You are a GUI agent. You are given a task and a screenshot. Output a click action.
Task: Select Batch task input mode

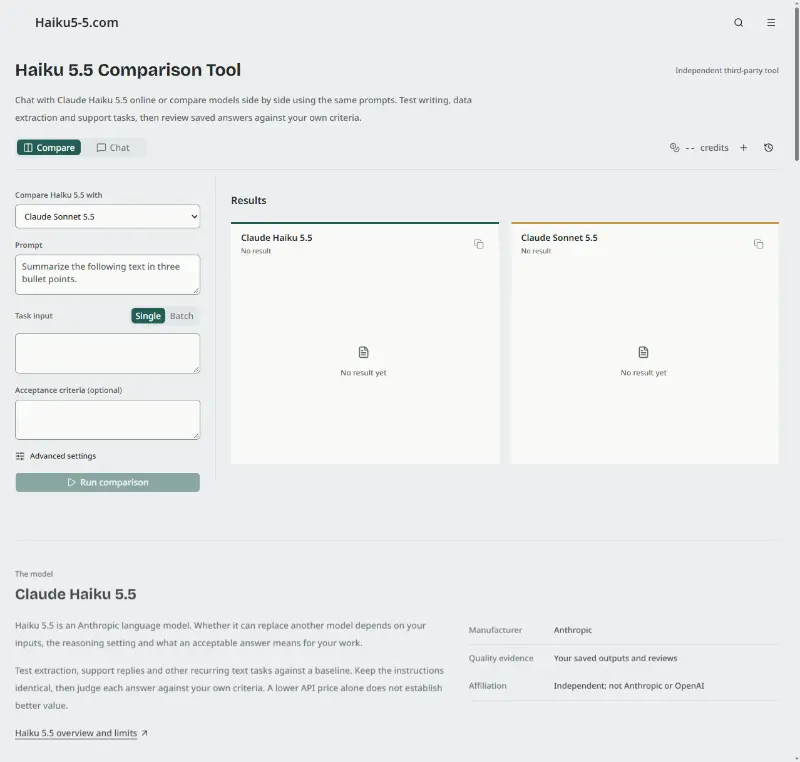click(182, 316)
